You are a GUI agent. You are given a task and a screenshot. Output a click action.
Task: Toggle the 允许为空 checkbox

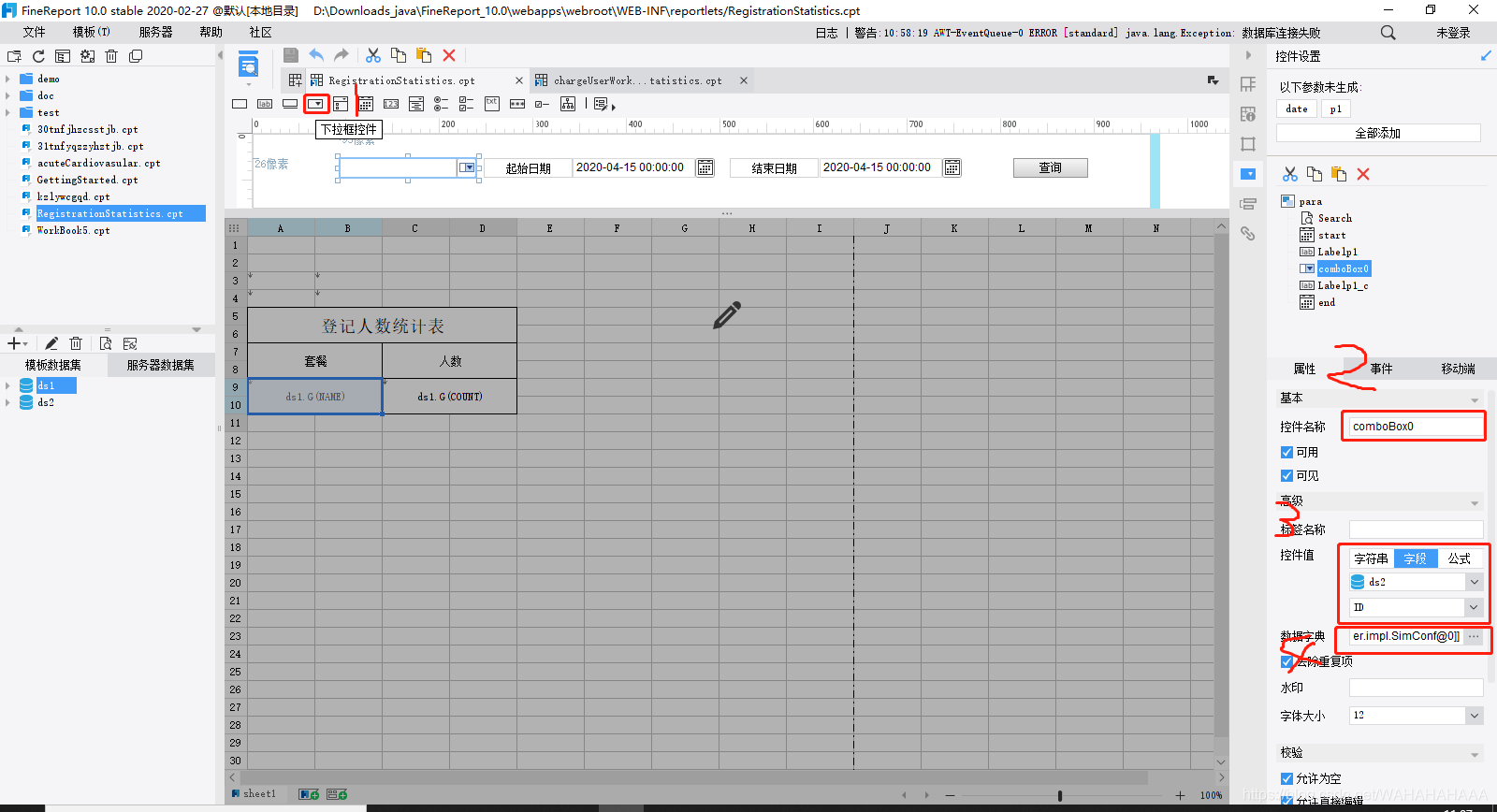point(1286,778)
